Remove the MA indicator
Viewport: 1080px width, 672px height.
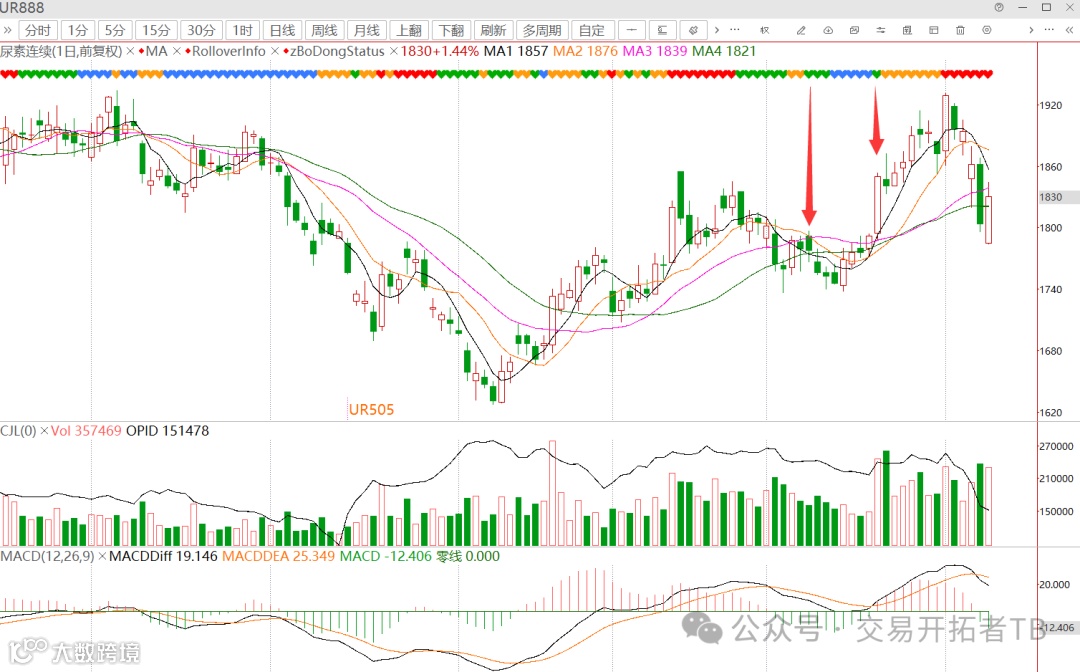coord(176,52)
